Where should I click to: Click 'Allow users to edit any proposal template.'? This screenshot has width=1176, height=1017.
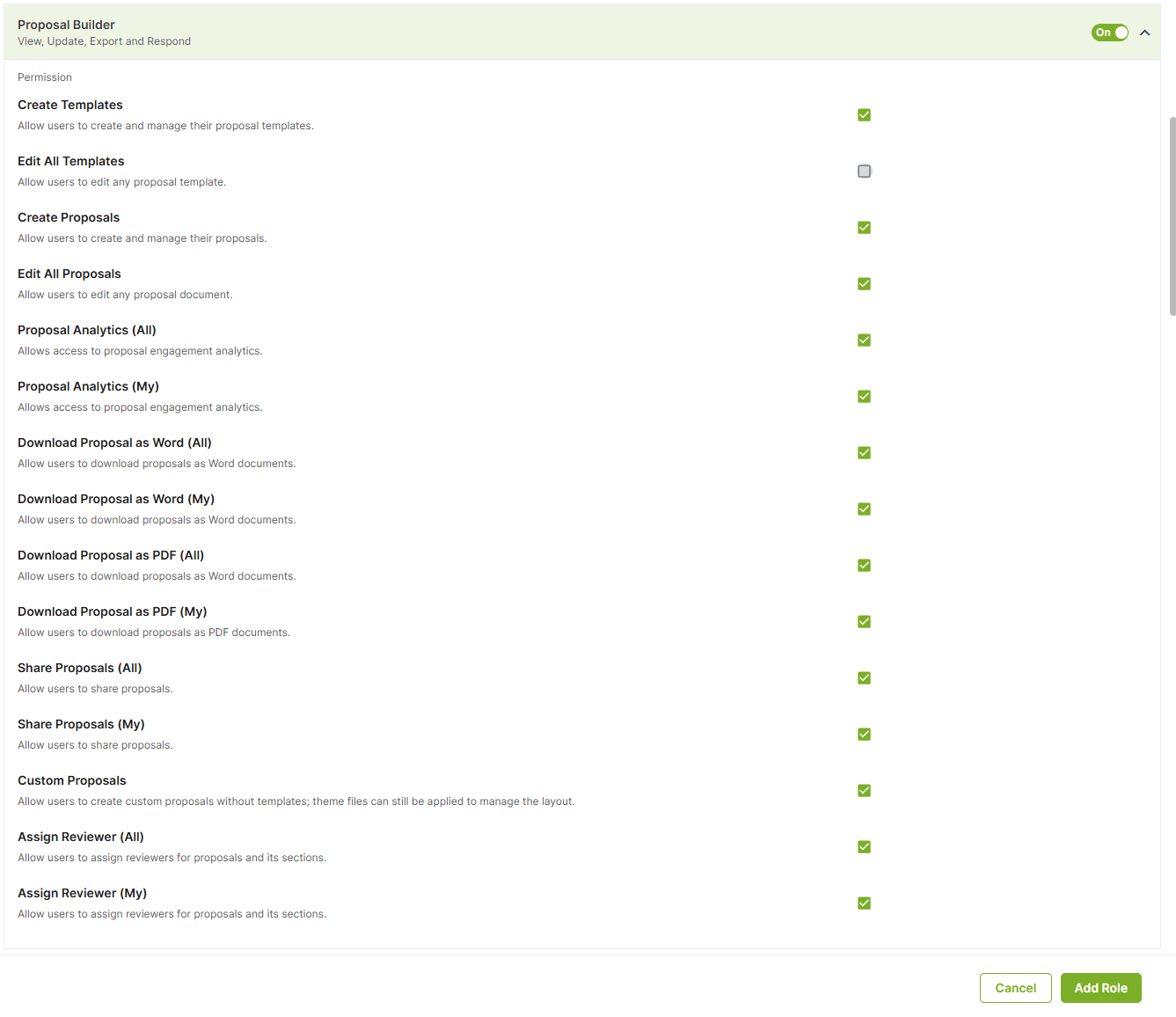(x=122, y=182)
